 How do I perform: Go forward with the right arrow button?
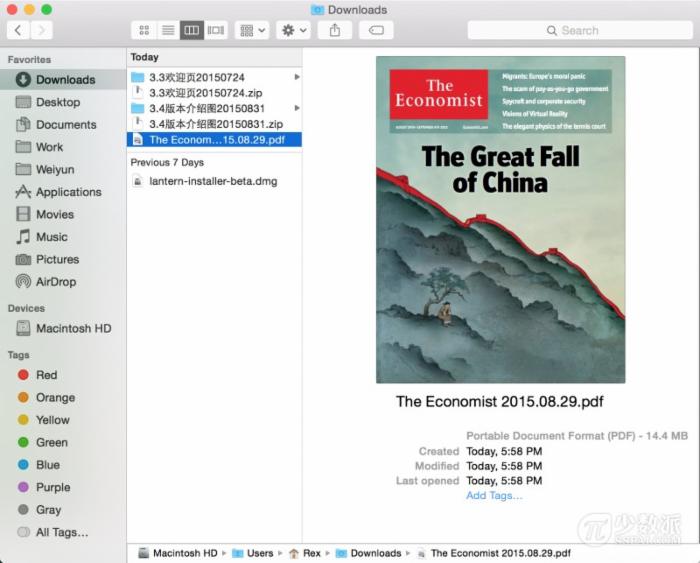(42, 30)
